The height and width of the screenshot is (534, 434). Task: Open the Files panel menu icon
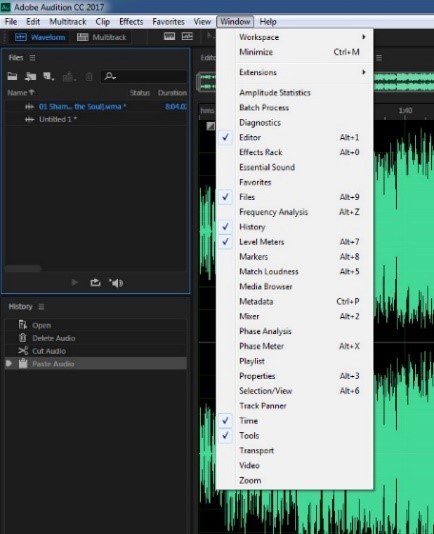pos(32,58)
